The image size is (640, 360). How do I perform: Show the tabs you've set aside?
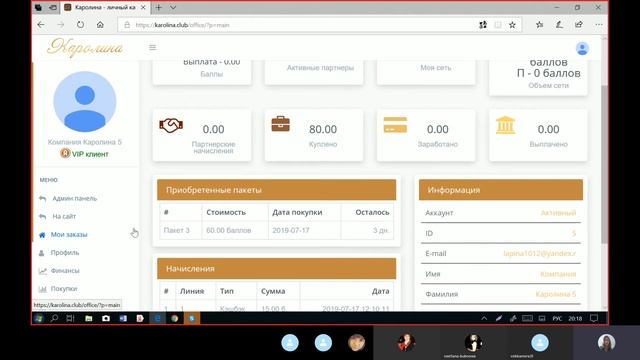tap(38, 7)
